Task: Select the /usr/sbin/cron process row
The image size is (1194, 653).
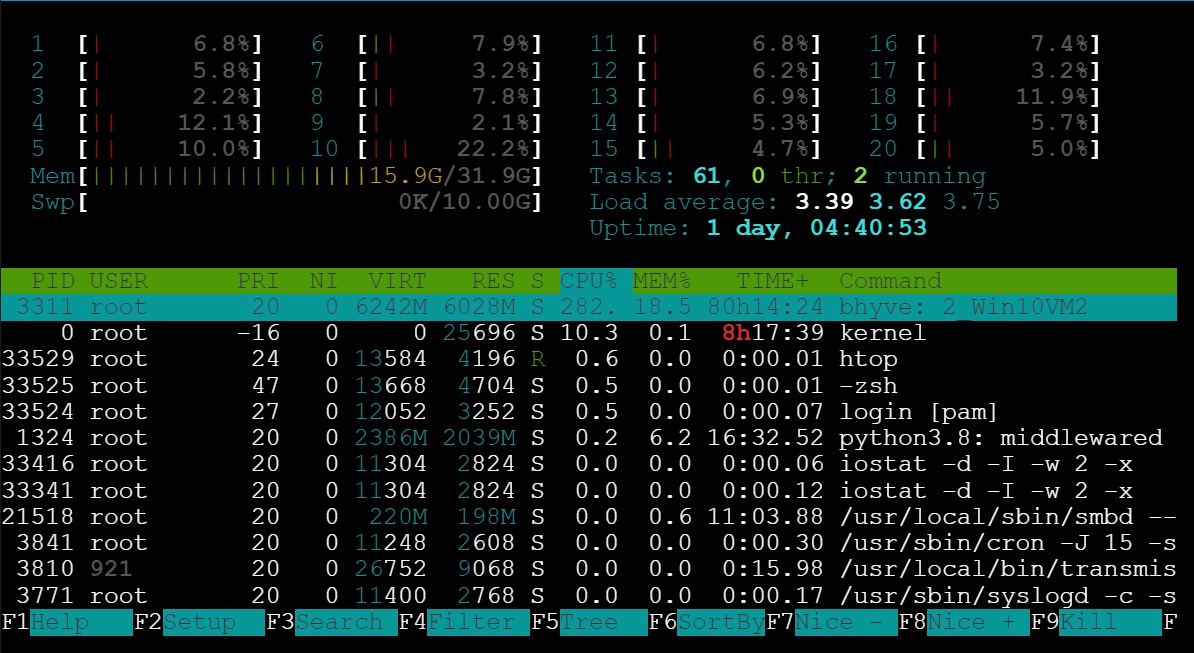Action: tap(589, 543)
